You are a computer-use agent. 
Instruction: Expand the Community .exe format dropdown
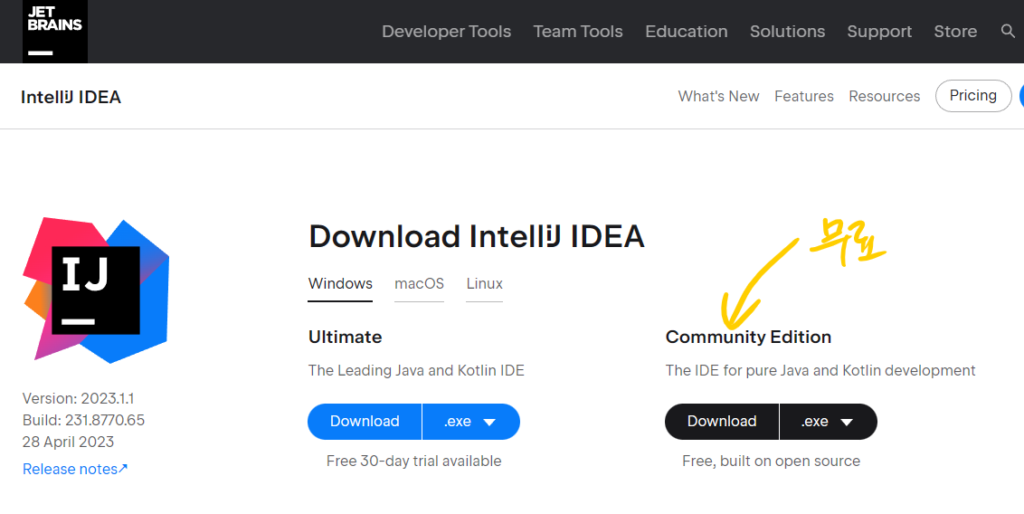click(828, 421)
